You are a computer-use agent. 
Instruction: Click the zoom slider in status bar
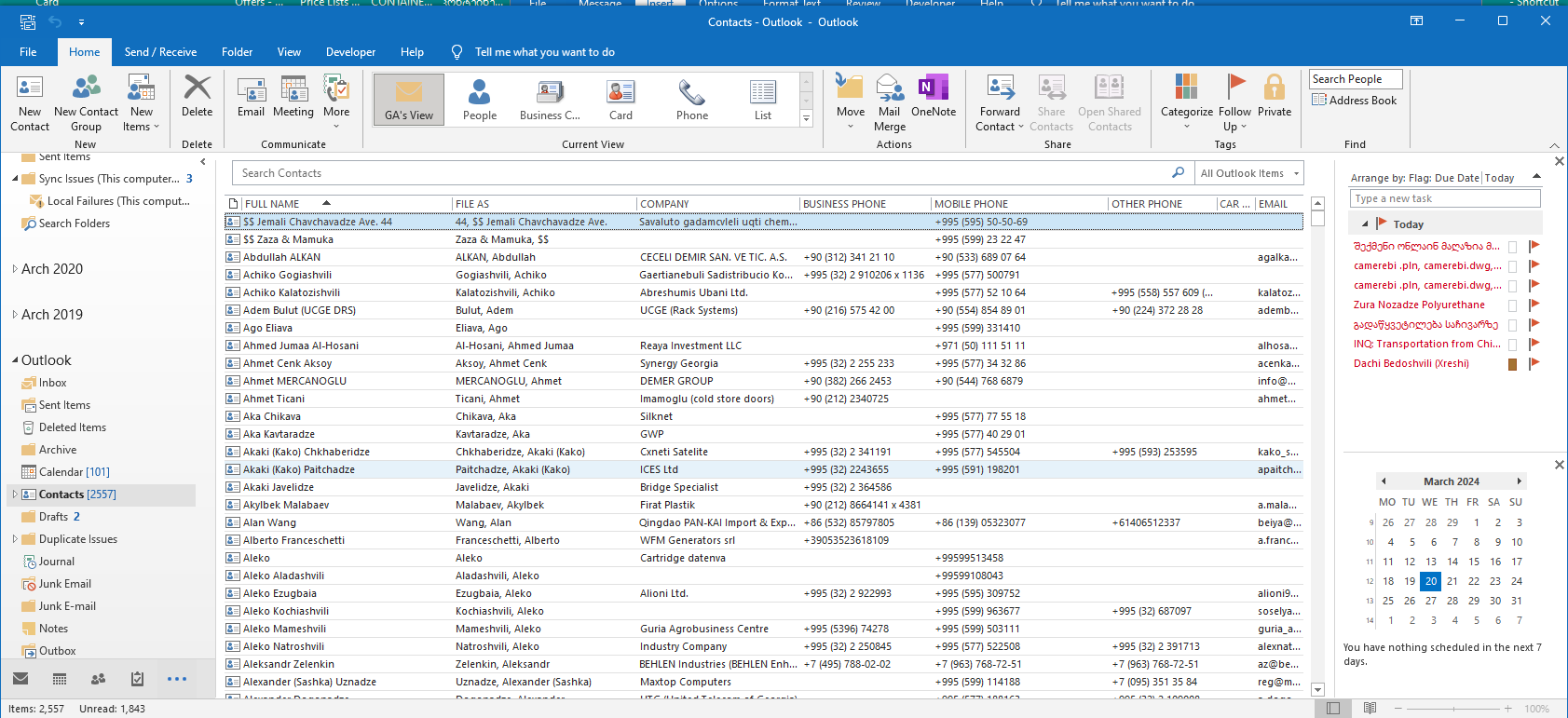coord(1453,709)
